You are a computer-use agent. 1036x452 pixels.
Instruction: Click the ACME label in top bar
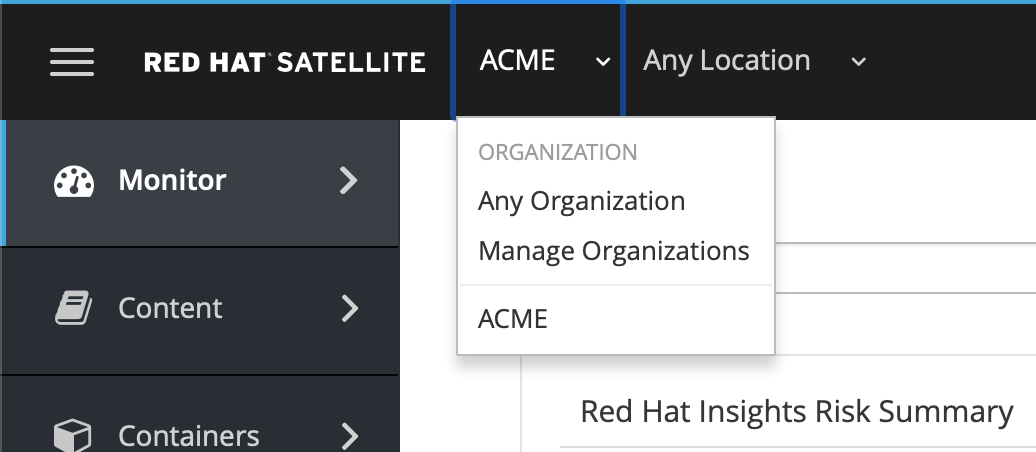(517, 61)
